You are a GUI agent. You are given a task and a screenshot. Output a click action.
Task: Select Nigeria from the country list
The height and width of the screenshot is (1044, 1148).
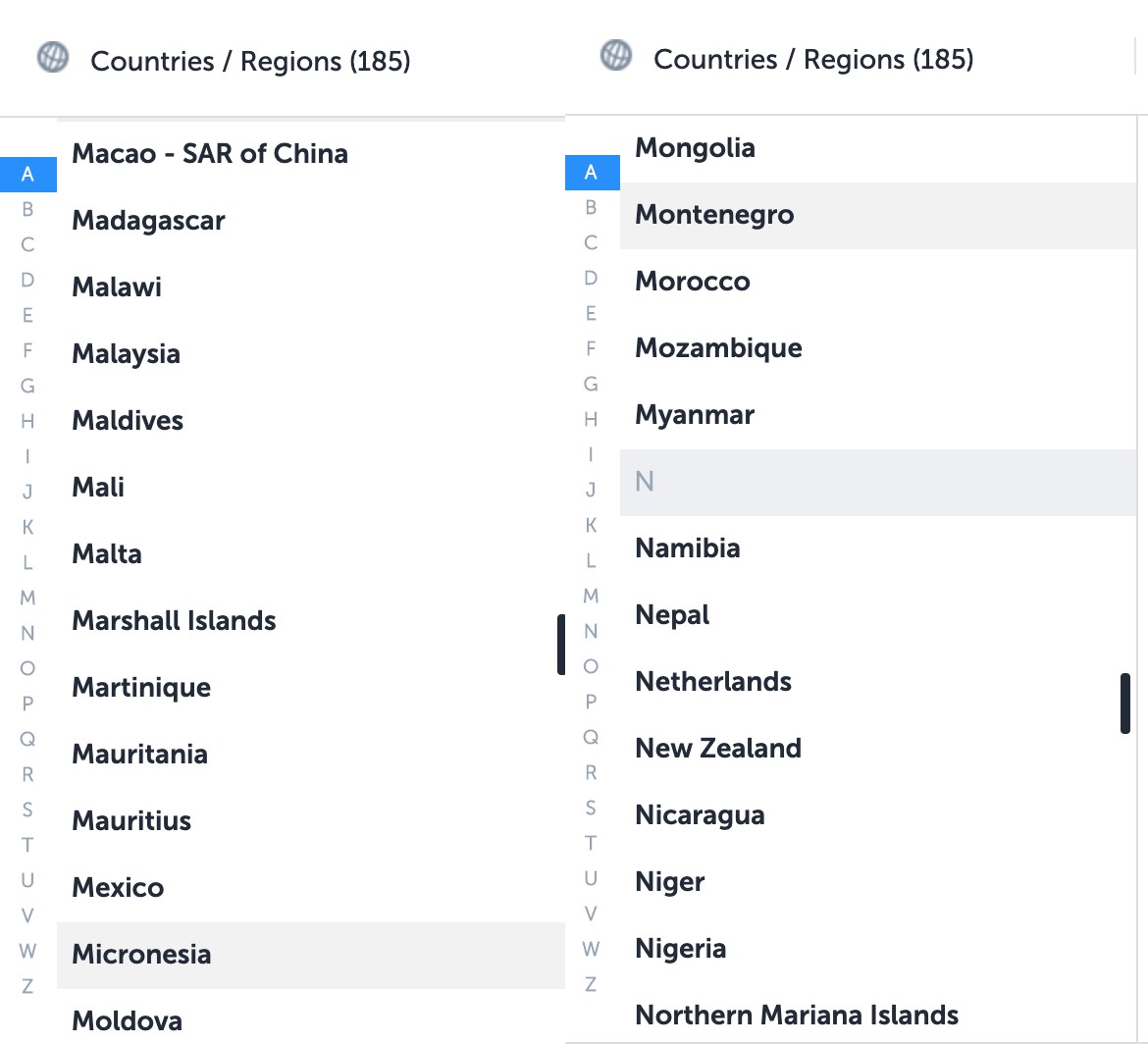pyautogui.click(x=680, y=948)
